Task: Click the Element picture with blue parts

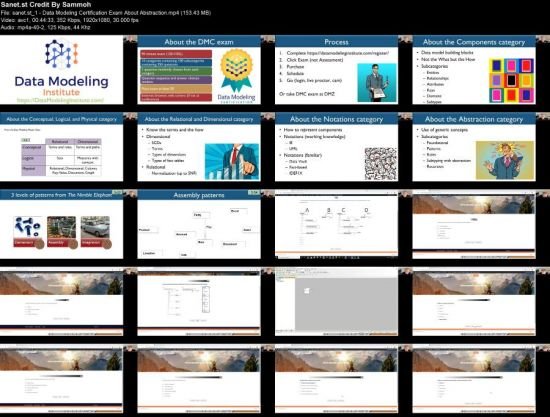Action: pos(28,227)
